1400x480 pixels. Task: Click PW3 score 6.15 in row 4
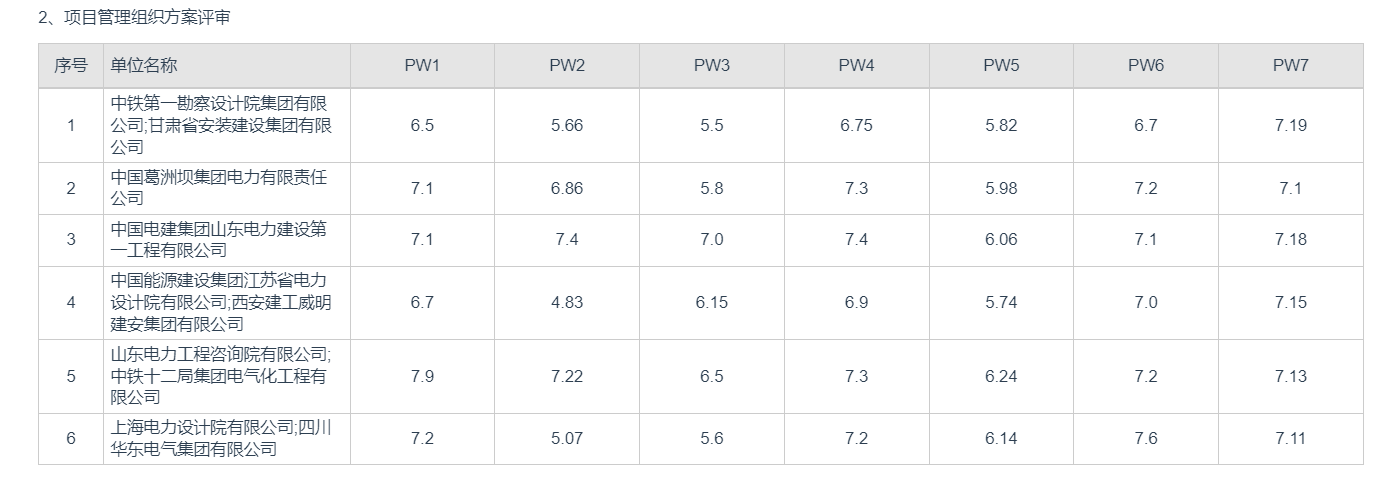pyautogui.click(x=711, y=302)
